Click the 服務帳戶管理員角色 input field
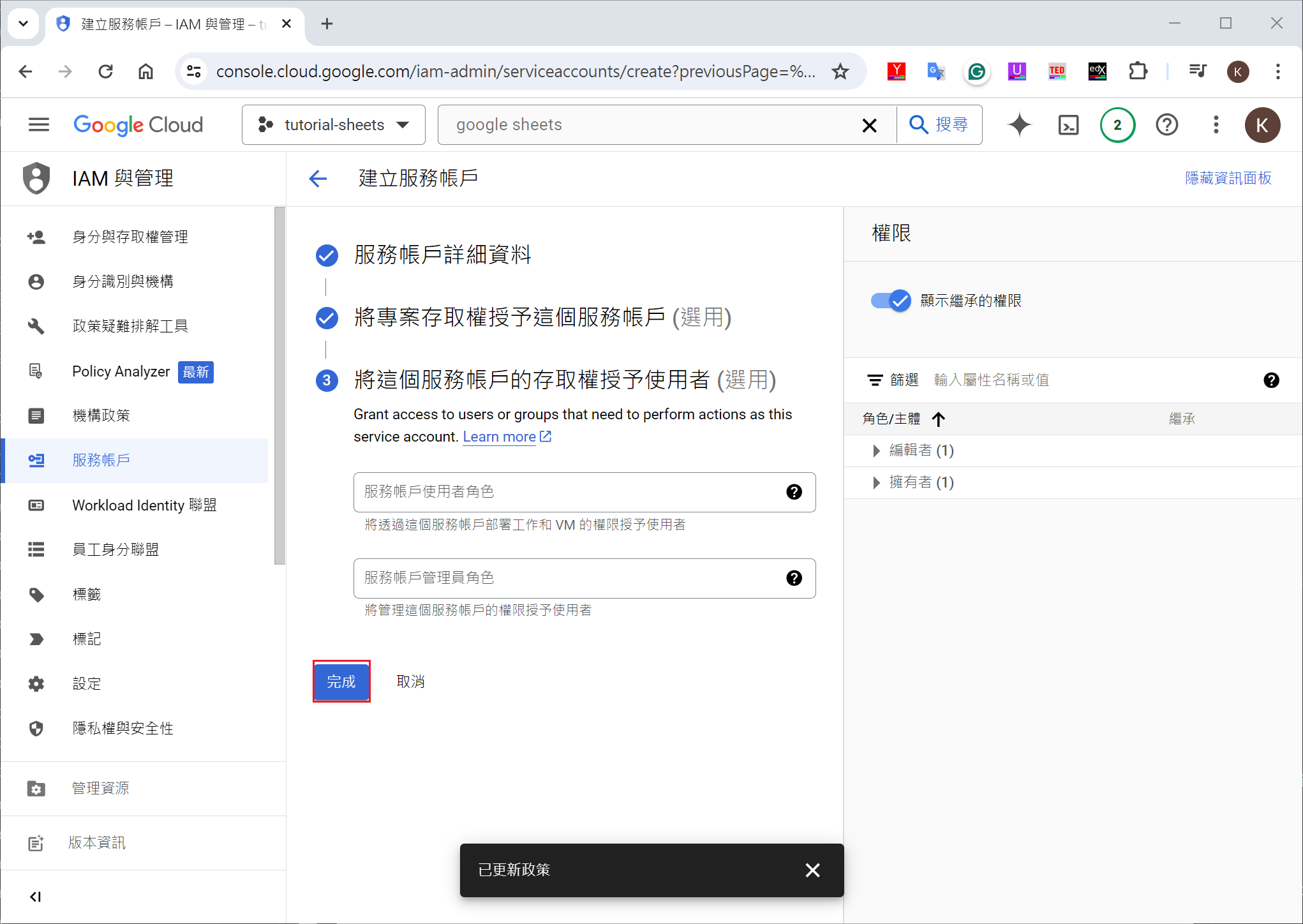This screenshot has height=924, width=1303. [568, 578]
